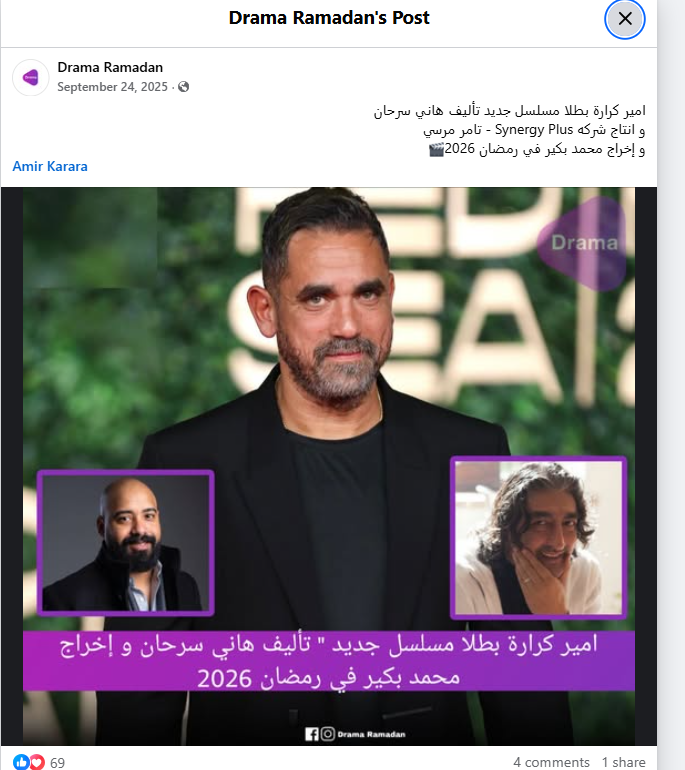Screen dimensions: 685x770
Task: Click the blue thumbs-up Like reaction icon
Action: coord(21,762)
